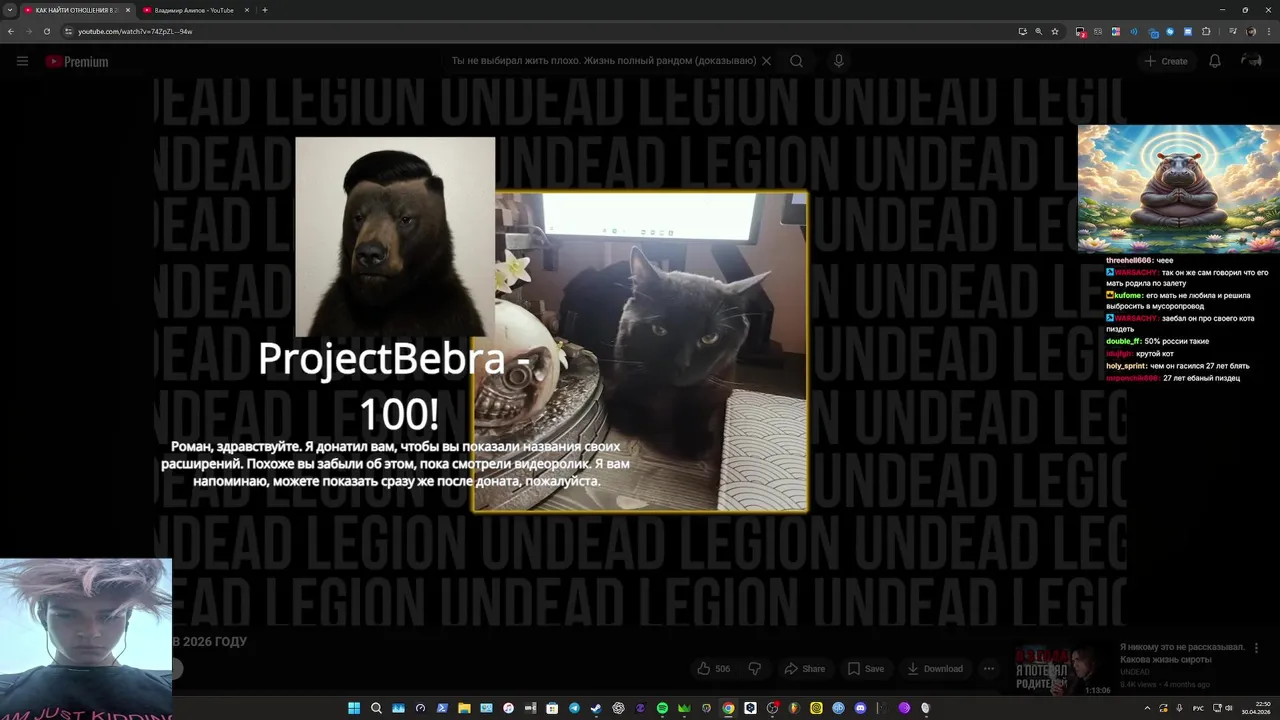
Task: Share the video
Action: [x=805, y=668]
